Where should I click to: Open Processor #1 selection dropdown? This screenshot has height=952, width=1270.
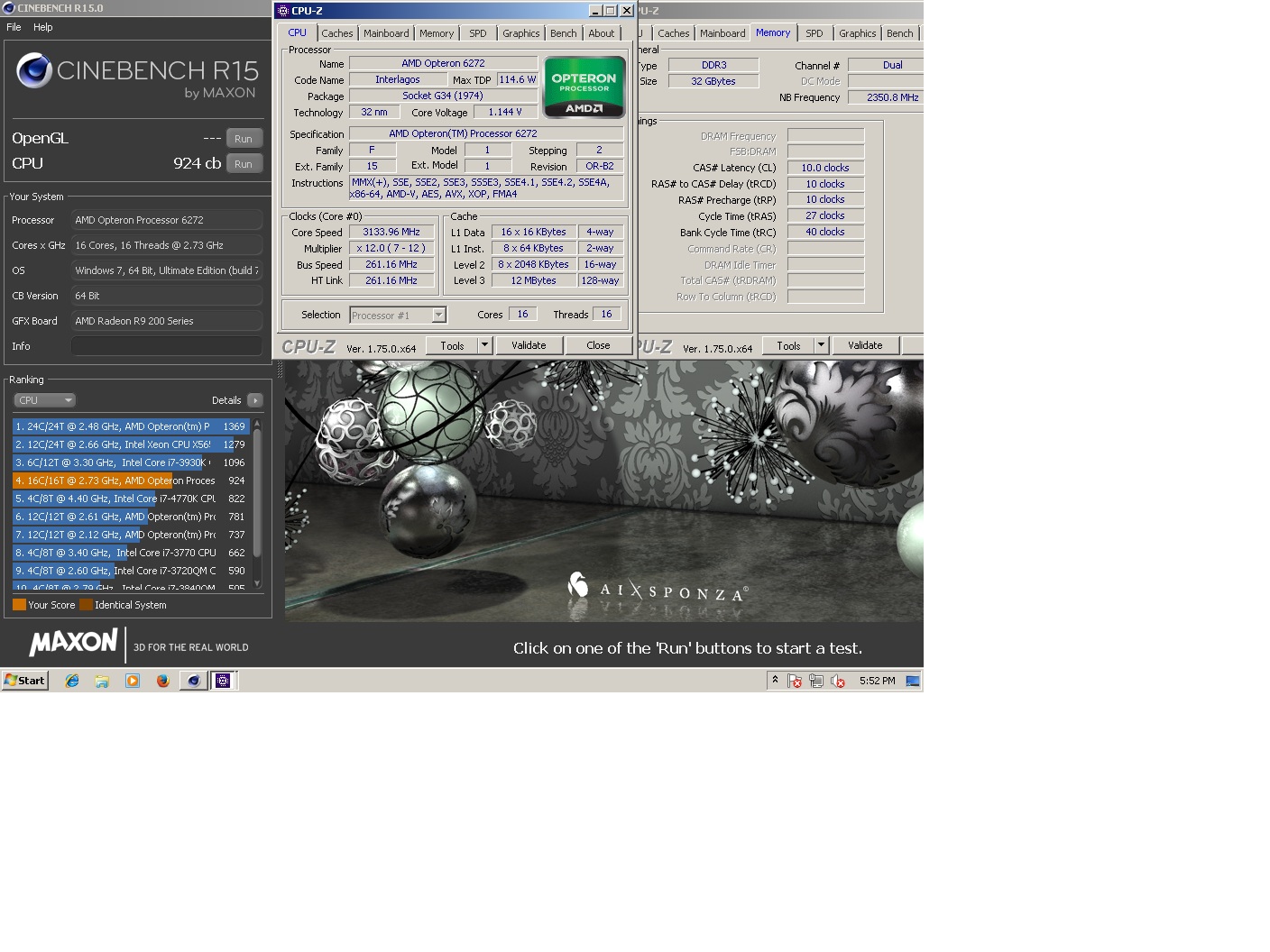click(398, 315)
